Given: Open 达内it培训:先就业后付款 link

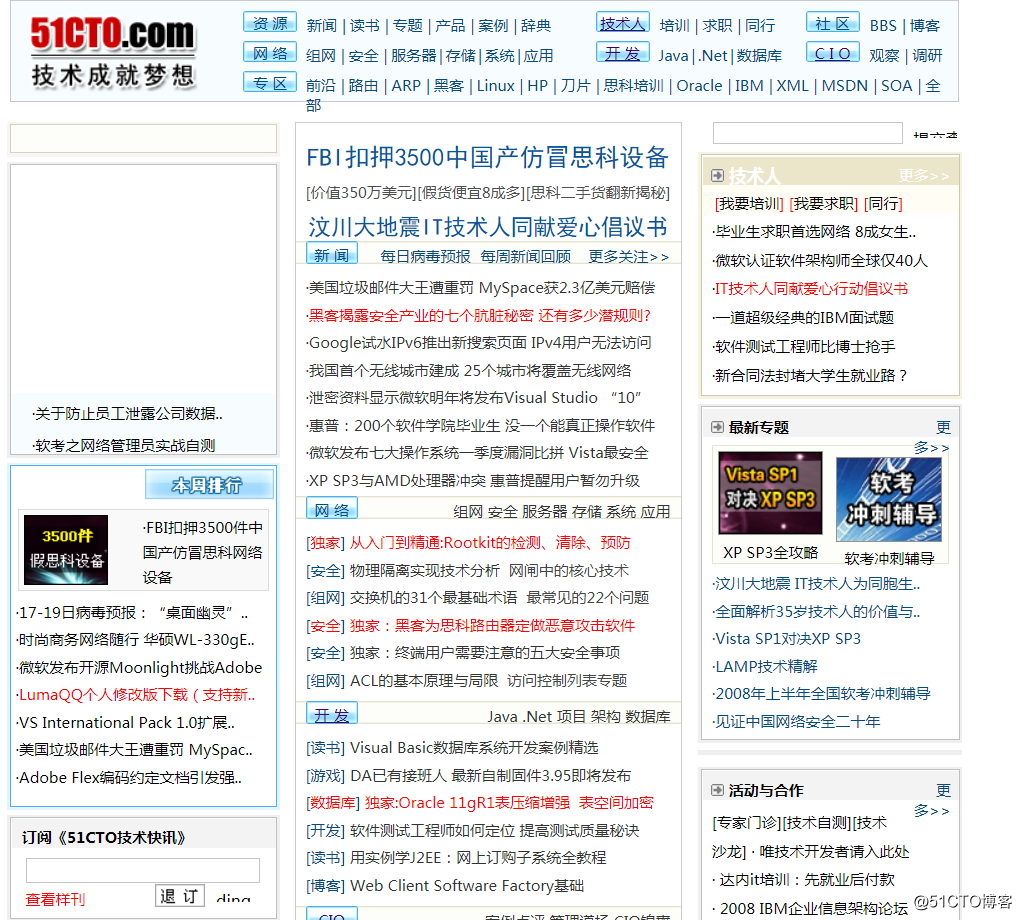Looking at the screenshot, I should click(806, 880).
